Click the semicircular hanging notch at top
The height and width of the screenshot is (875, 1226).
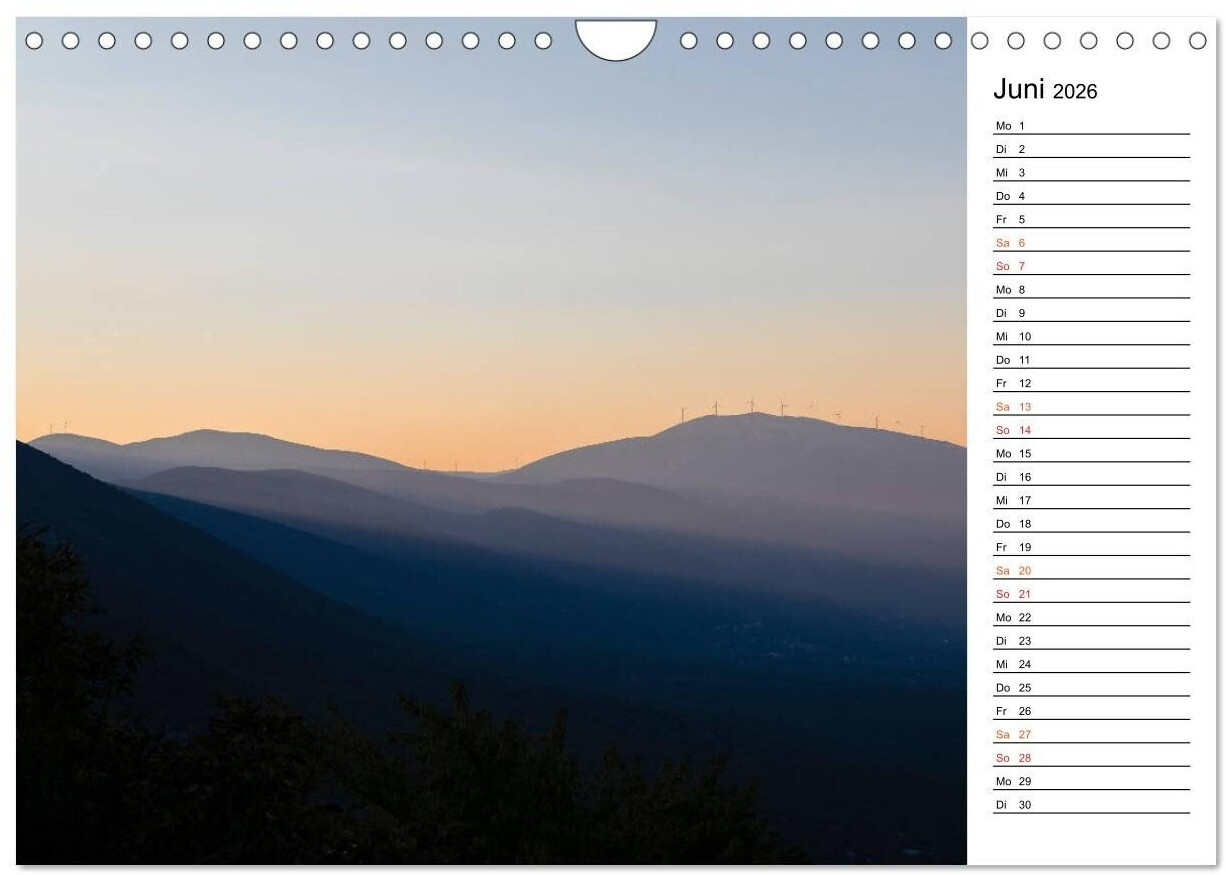point(615,38)
